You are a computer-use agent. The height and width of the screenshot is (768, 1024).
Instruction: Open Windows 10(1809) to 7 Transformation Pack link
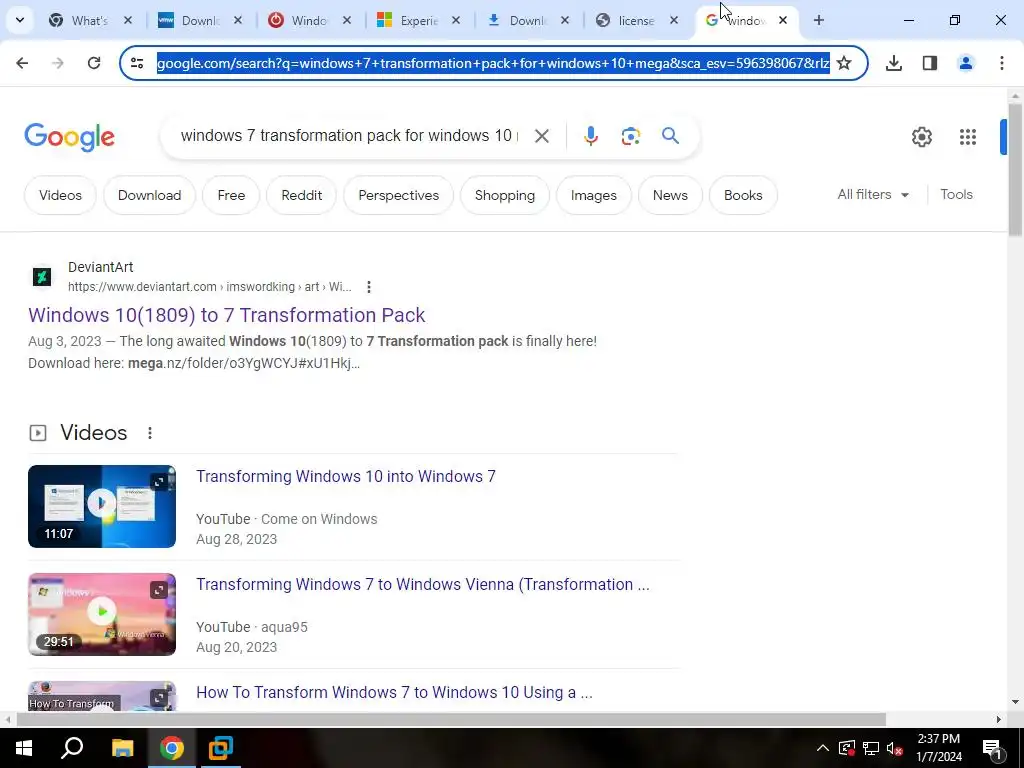[x=227, y=315]
